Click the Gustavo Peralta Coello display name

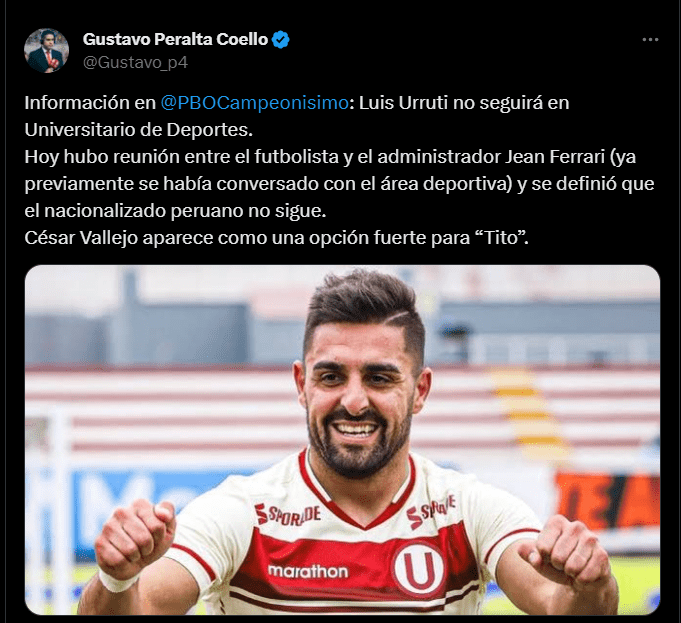pyautogui.click(x=175, y=40)
